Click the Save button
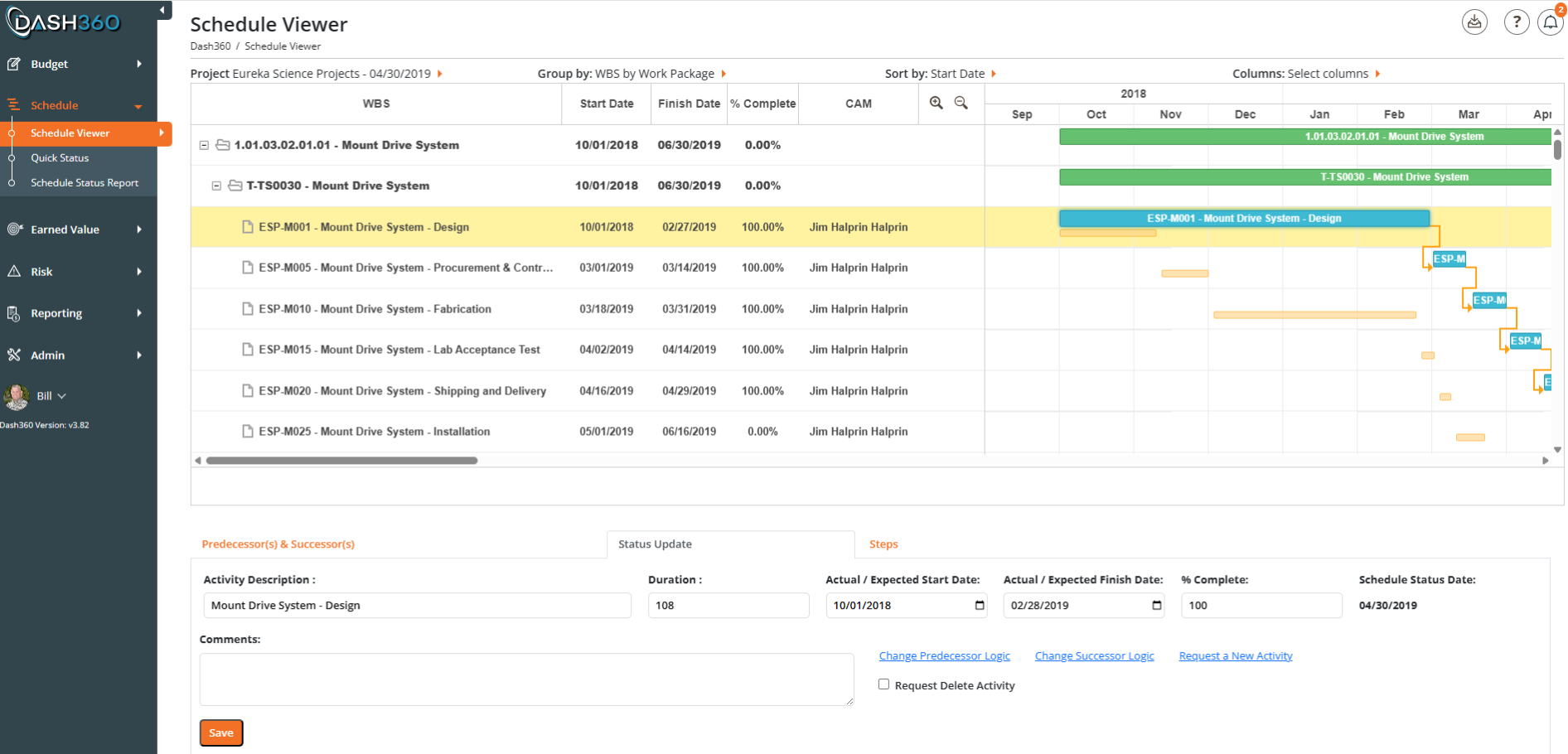Image resolution: width=1568 pixels, height=754 pixels. coord(221,732)
